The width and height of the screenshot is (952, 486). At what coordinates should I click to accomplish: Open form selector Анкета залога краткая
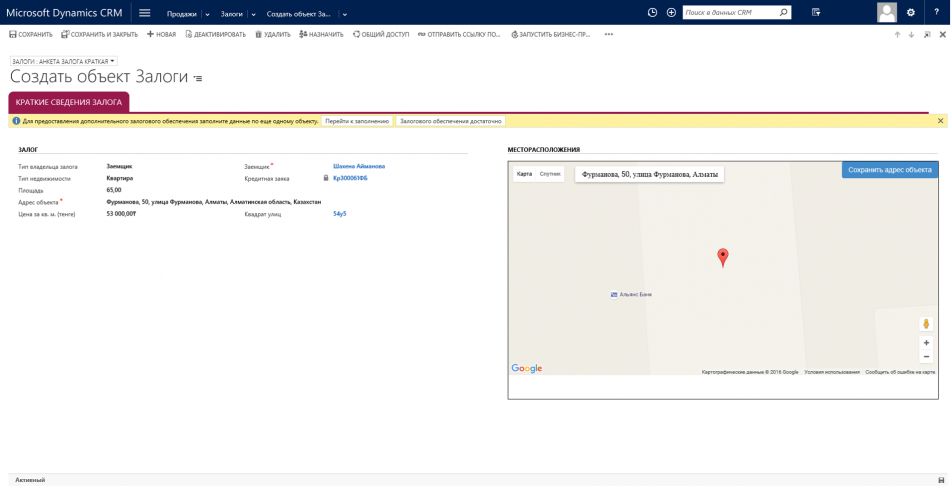[64, 61]
